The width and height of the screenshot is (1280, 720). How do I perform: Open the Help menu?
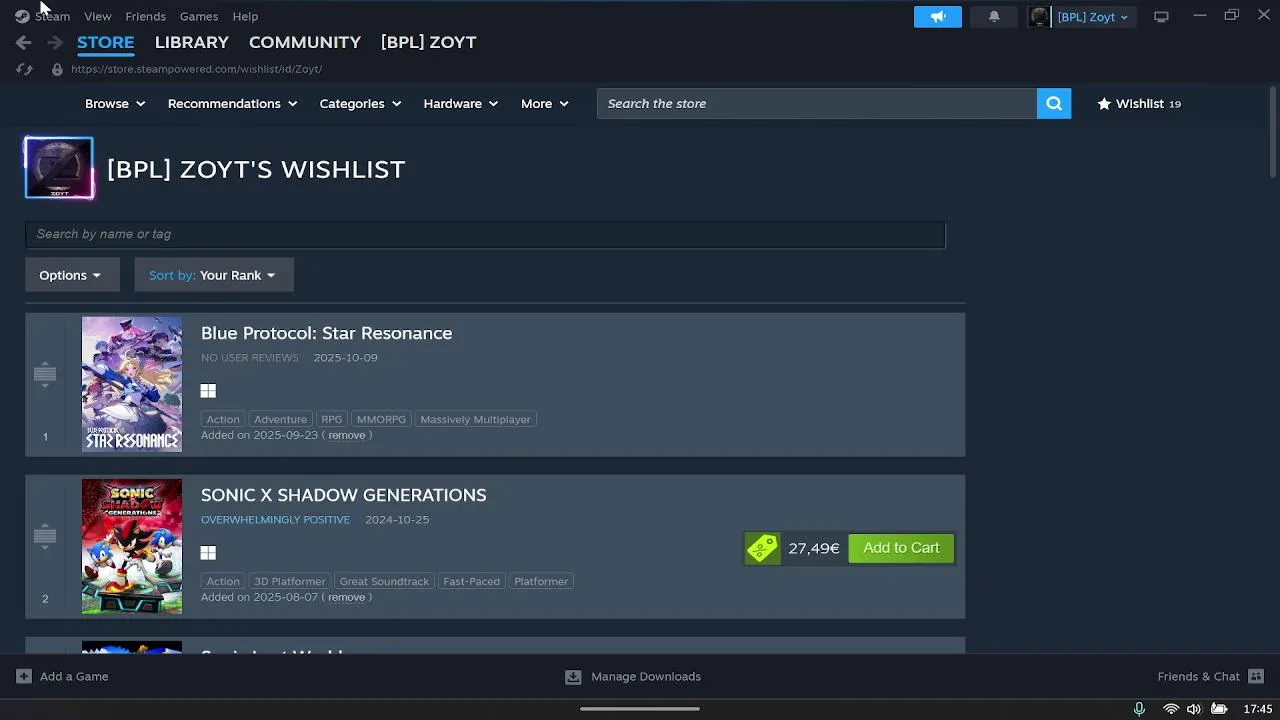coord(245,16)
